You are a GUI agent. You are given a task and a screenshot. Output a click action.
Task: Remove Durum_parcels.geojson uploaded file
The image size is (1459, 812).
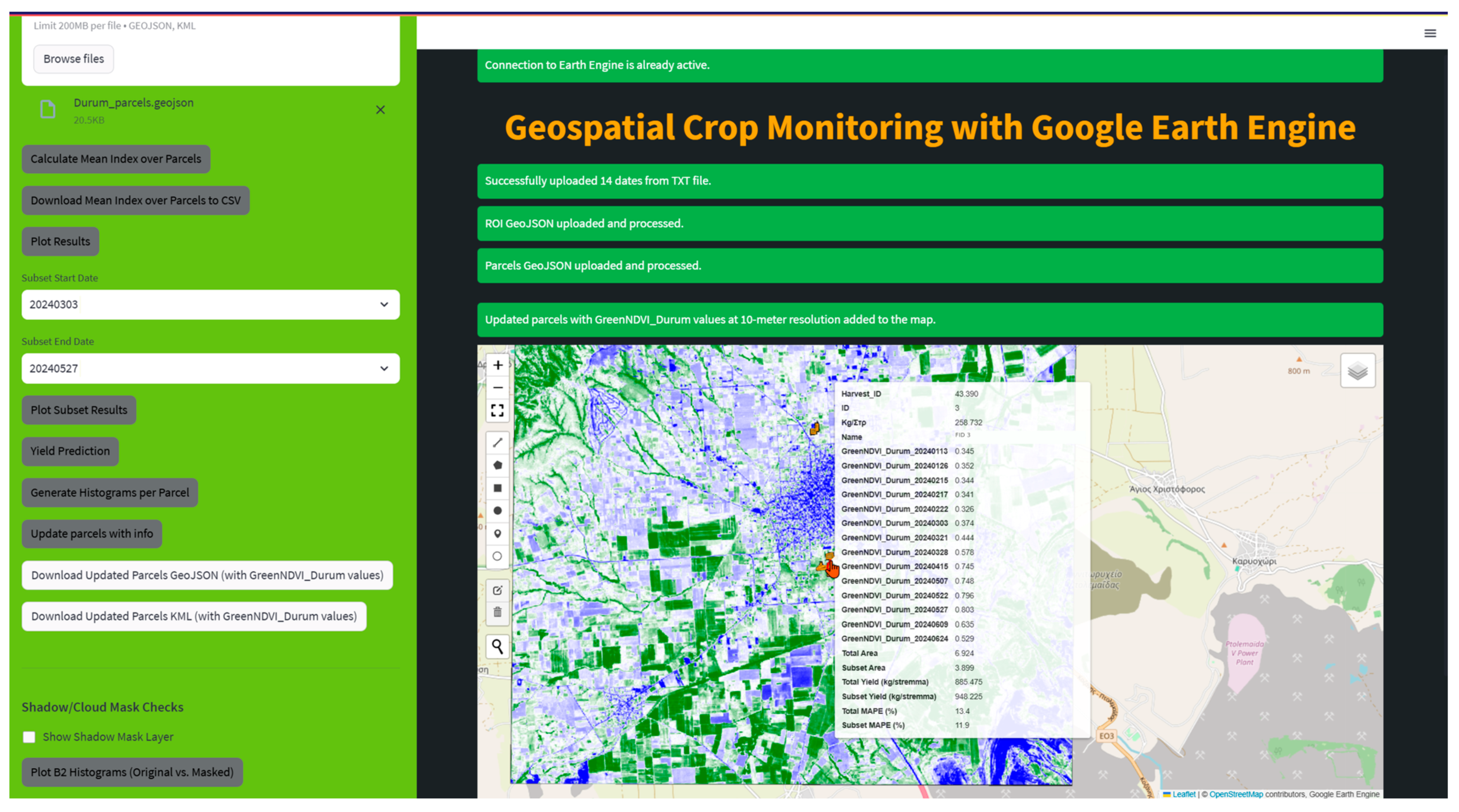click(380, 110)
